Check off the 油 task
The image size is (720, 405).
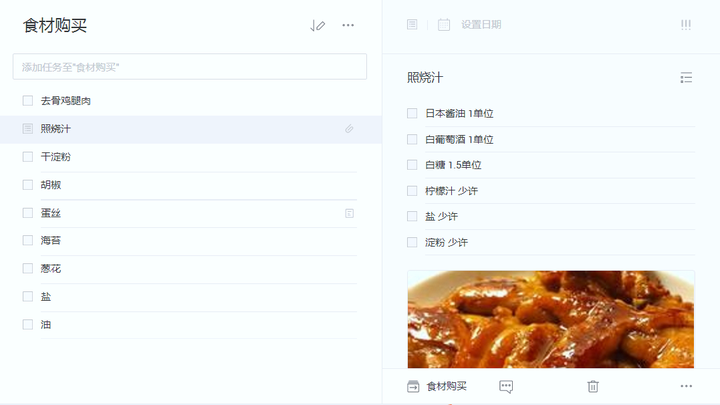28,324
